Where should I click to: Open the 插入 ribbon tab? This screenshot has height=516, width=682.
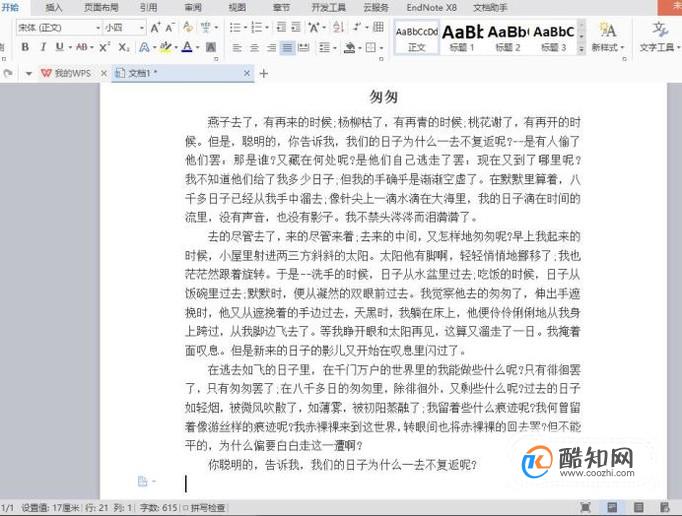click(x=54, y=7)
